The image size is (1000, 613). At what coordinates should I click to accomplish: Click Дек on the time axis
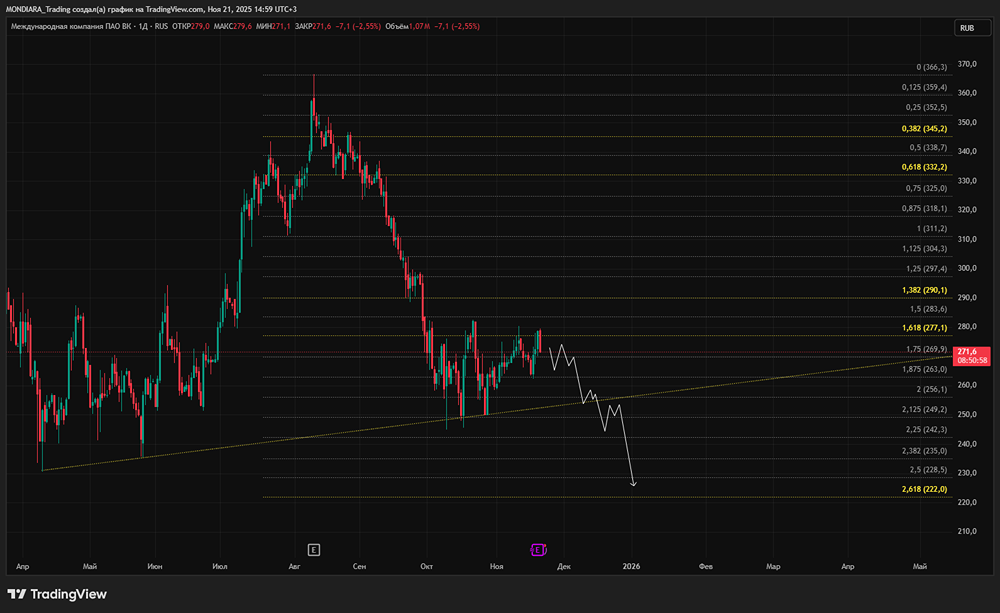point(564,566)
